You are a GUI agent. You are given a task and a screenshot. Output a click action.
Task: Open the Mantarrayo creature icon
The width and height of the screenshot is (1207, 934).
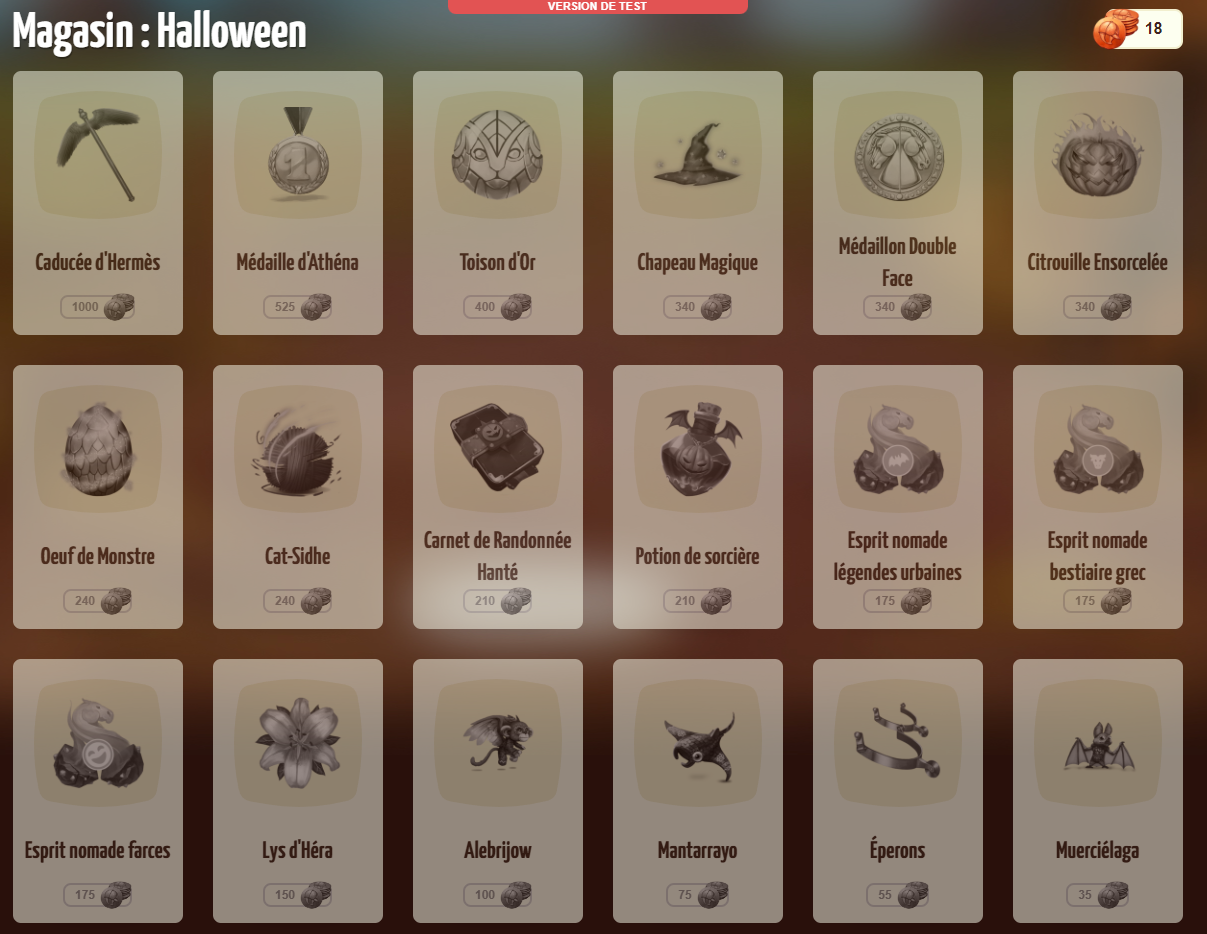[698, 743]
